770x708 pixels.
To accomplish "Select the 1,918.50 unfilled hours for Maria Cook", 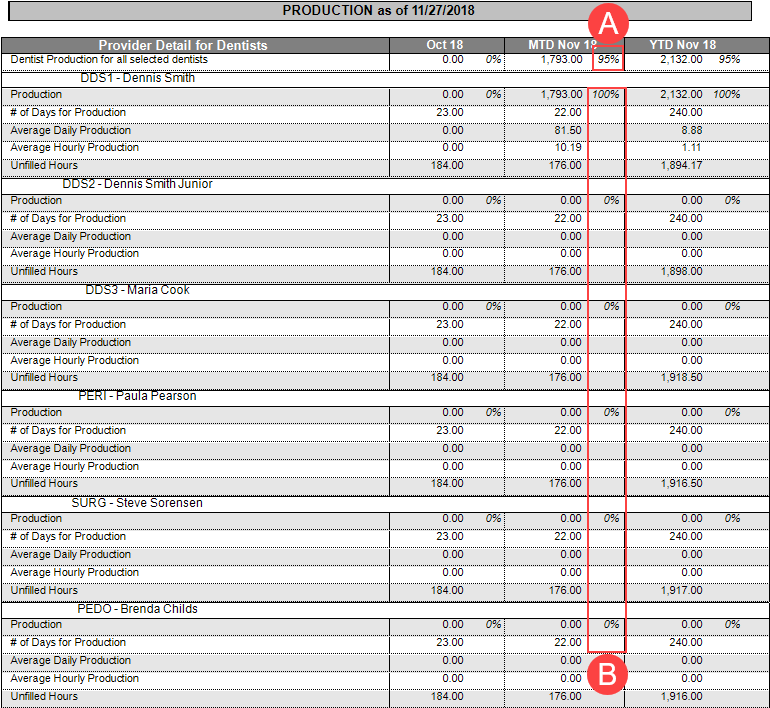I will [x=681, y=378].
